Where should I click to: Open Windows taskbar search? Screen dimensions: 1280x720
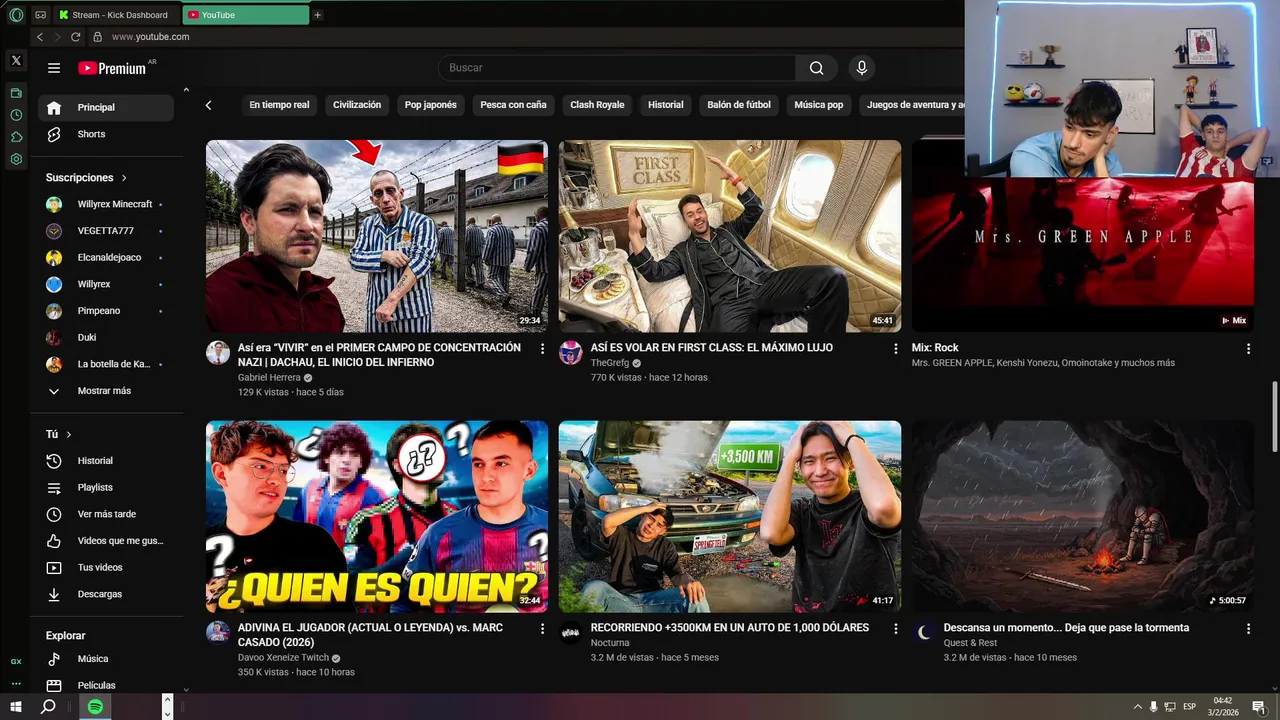(x=48, y=707)
